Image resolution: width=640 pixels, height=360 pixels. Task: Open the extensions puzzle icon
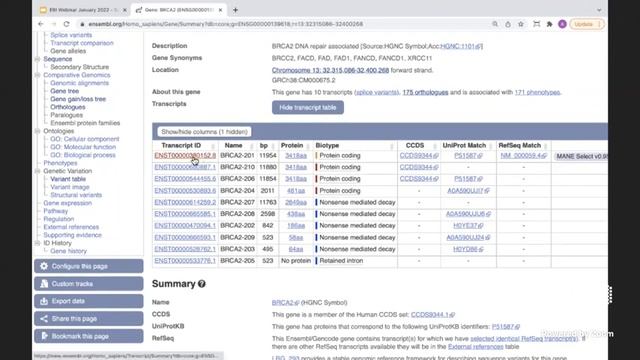549,24
